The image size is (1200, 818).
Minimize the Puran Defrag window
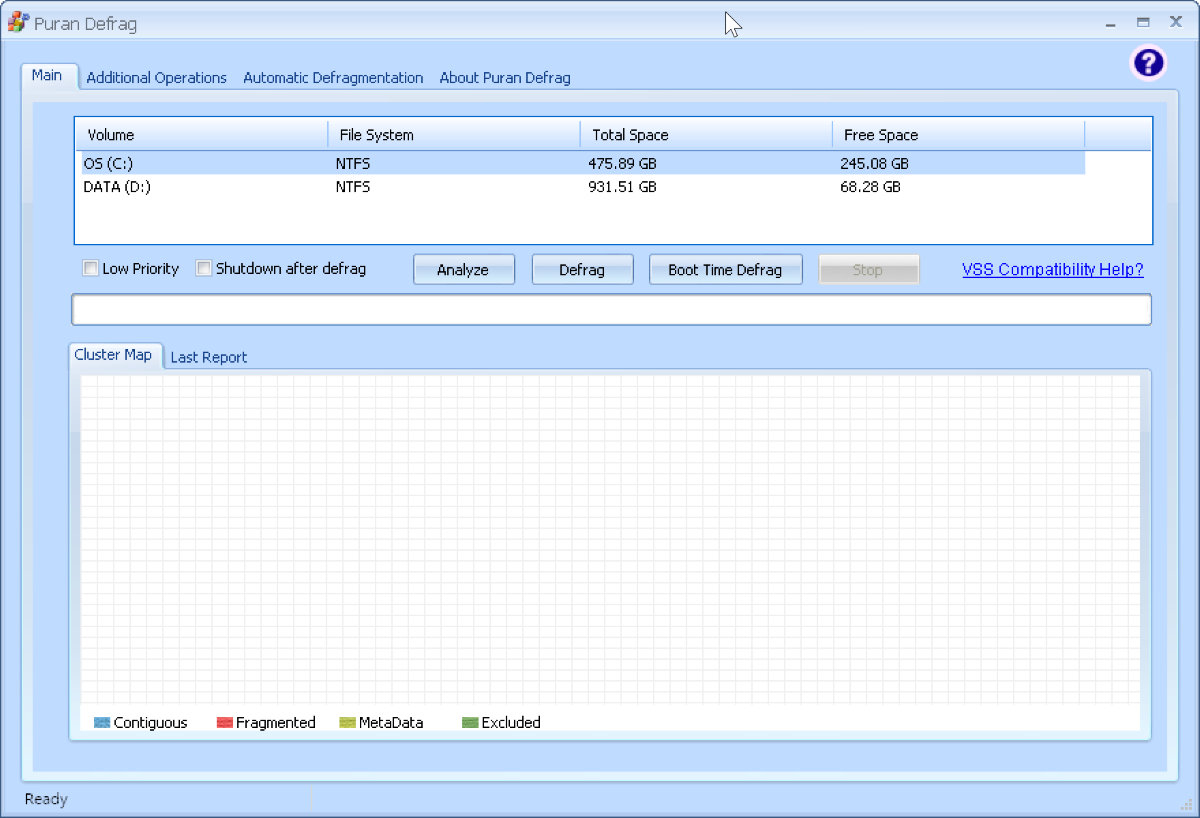pos(1111,23)
